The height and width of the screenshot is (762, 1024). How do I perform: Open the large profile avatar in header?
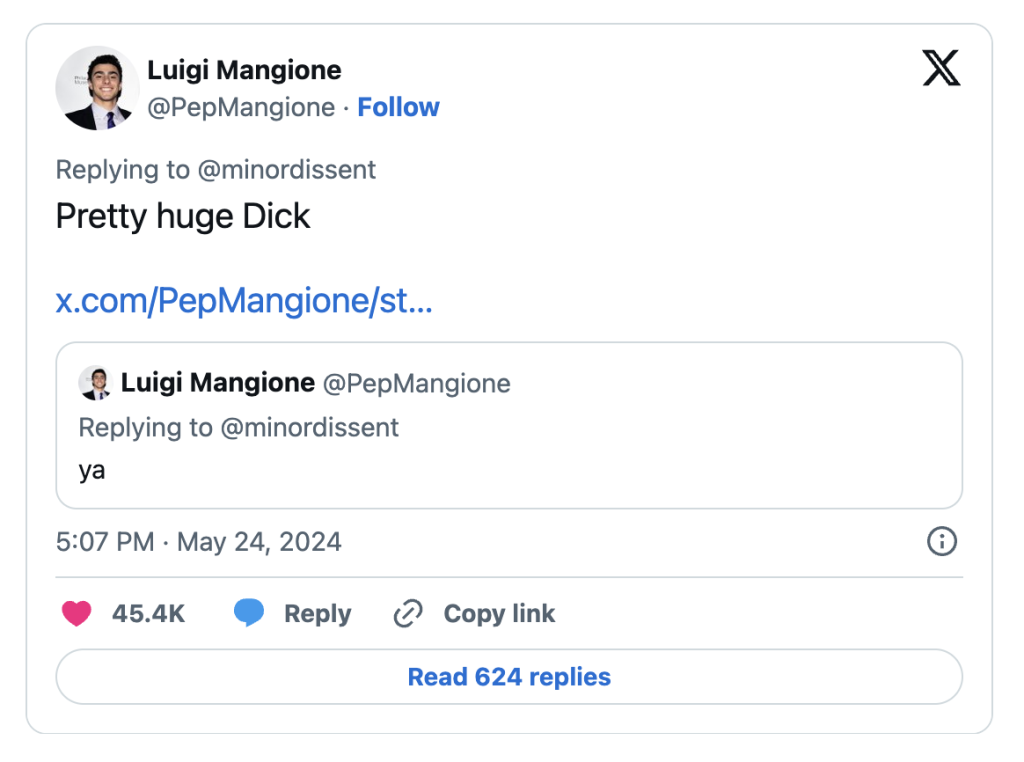pos(98,88)
